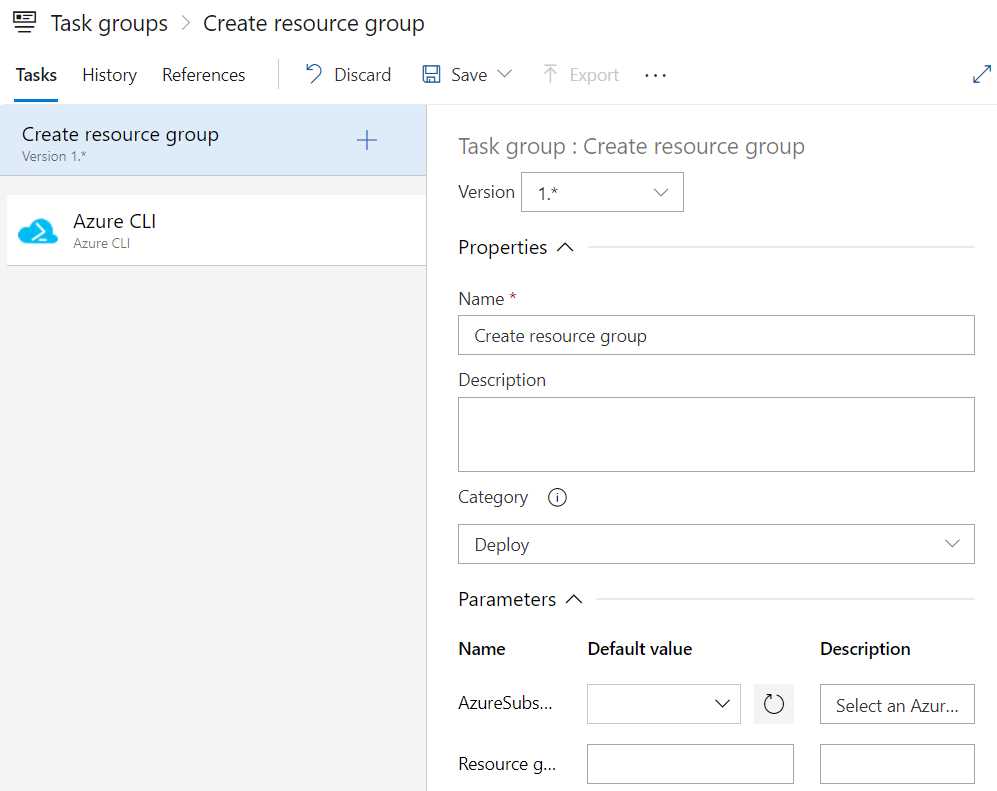Click inside the Description text area
Image resolution: width=997 pixels, height=791 pixels.
coord(716,433)
